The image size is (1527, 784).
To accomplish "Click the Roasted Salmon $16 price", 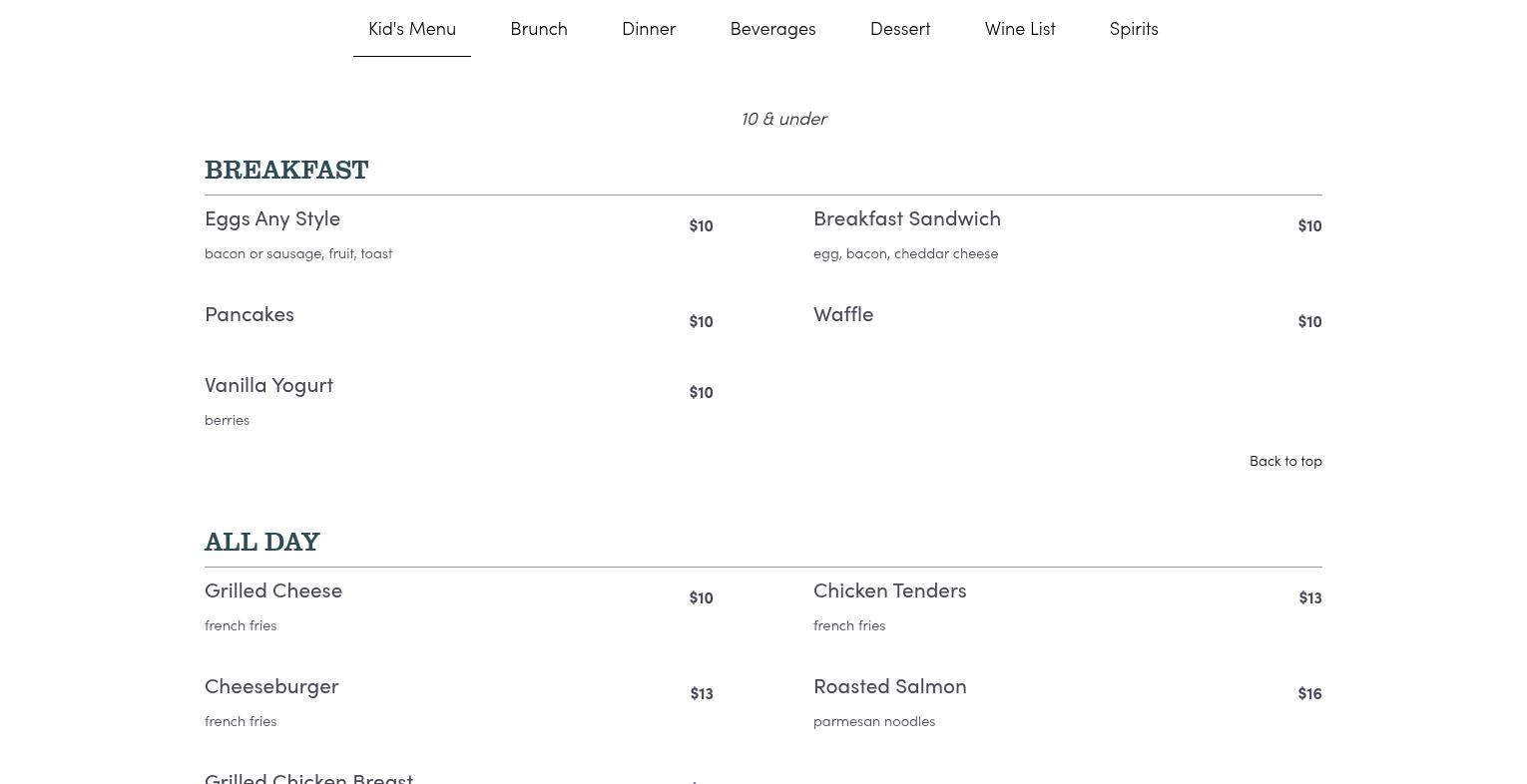I will [1309, 693].
